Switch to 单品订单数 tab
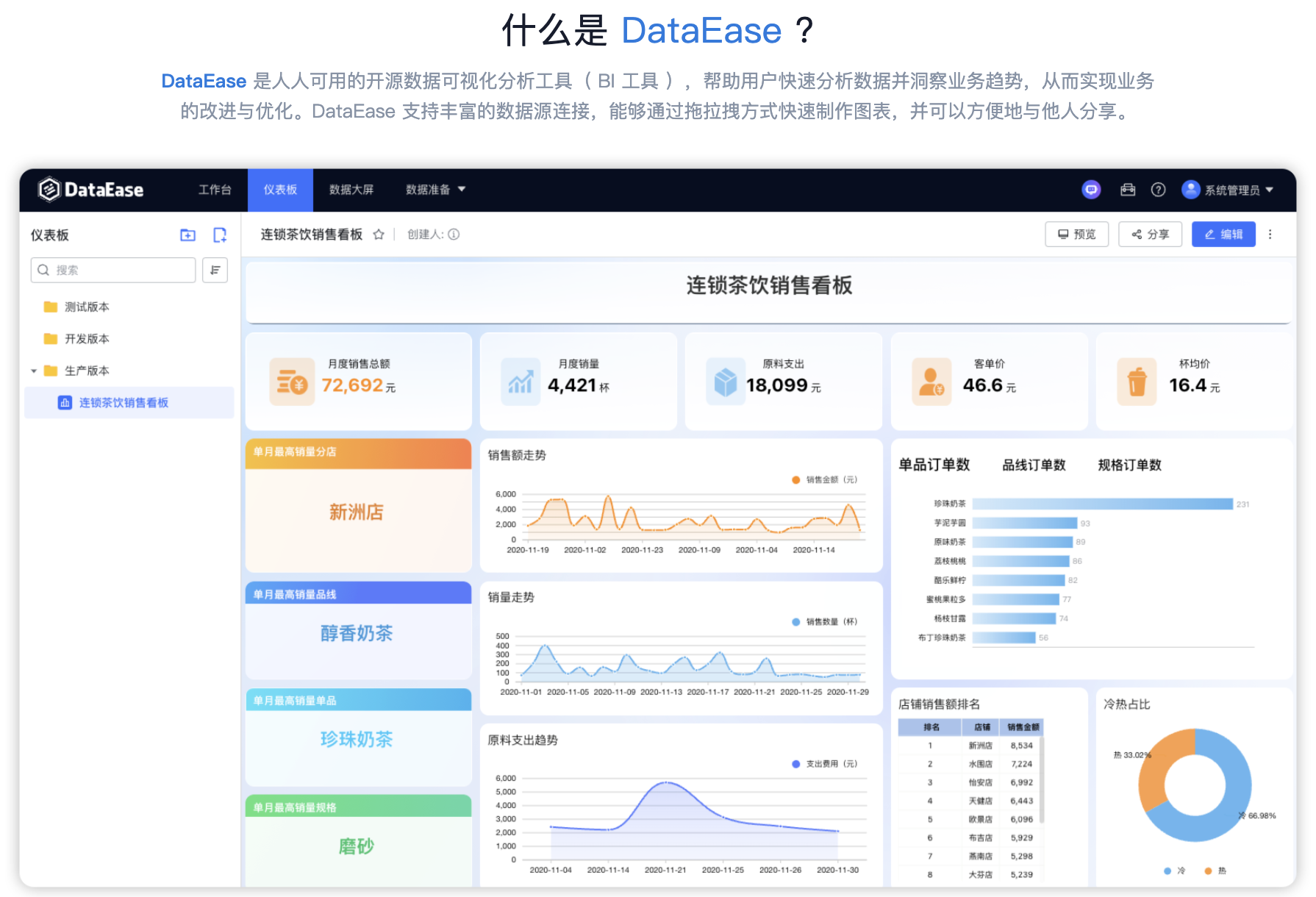1316x897 pixels. (934, 465)
